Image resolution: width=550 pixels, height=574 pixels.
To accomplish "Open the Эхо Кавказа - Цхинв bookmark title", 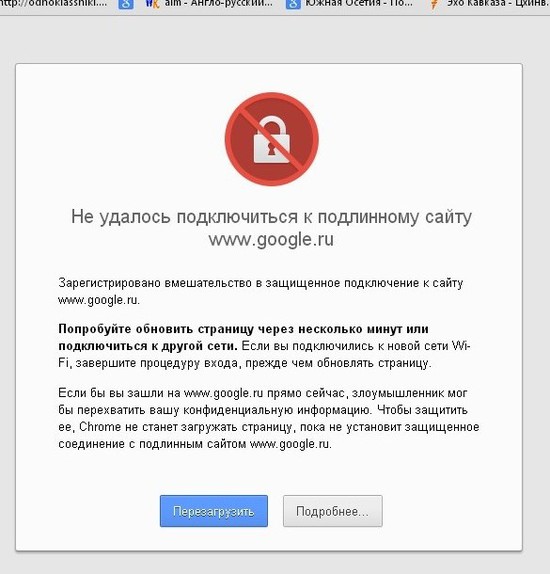I will click(x=498, y=4).
